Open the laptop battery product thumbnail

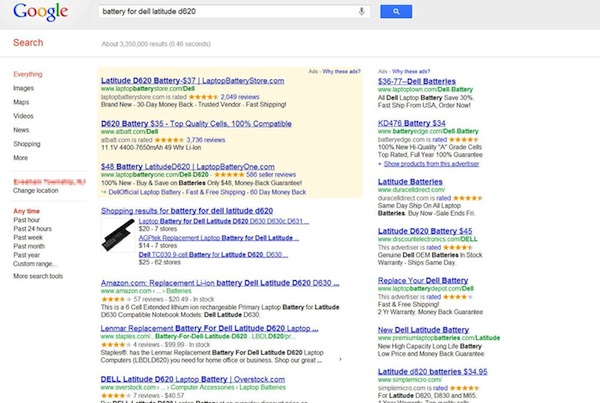coord(118,235)
